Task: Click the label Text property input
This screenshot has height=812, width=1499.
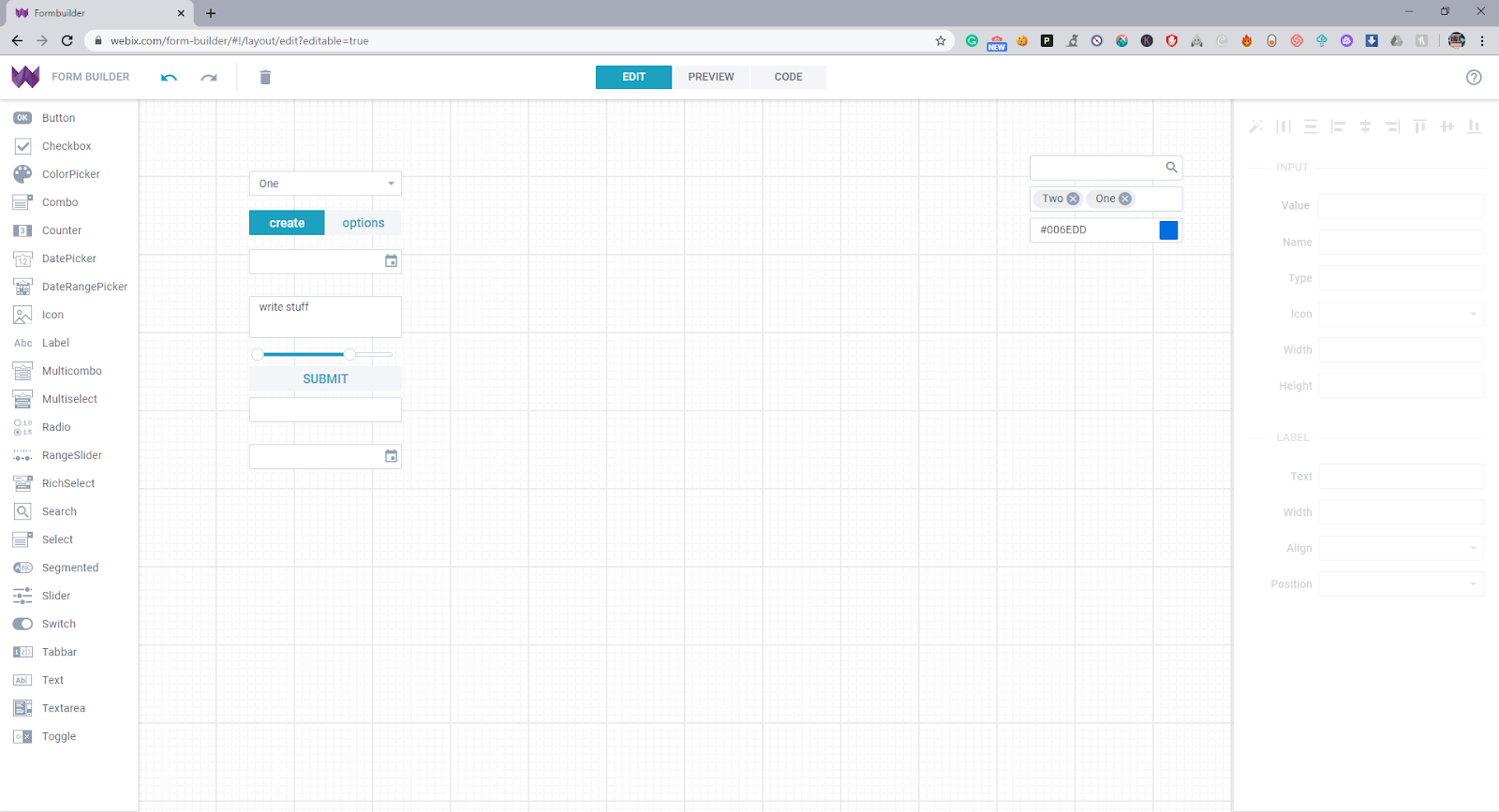Action: point(1401,476)
